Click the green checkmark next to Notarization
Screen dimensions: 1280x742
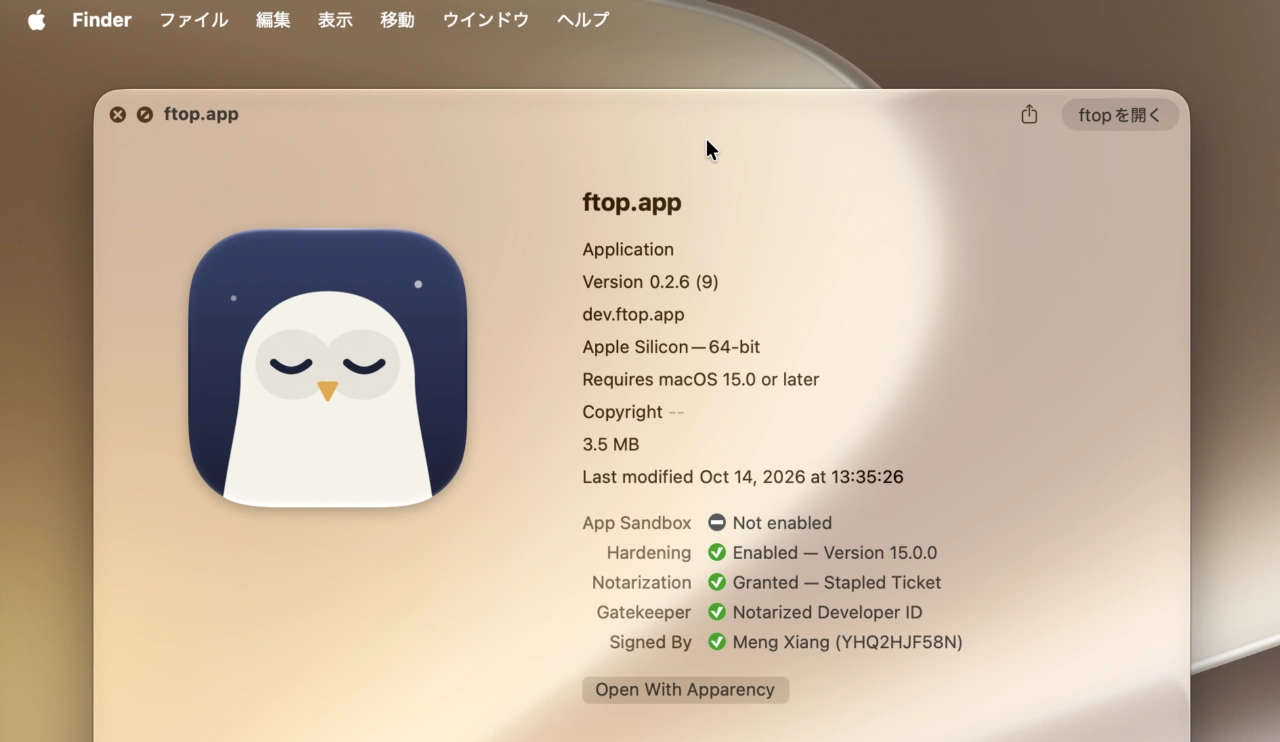[x=716, y=583]
